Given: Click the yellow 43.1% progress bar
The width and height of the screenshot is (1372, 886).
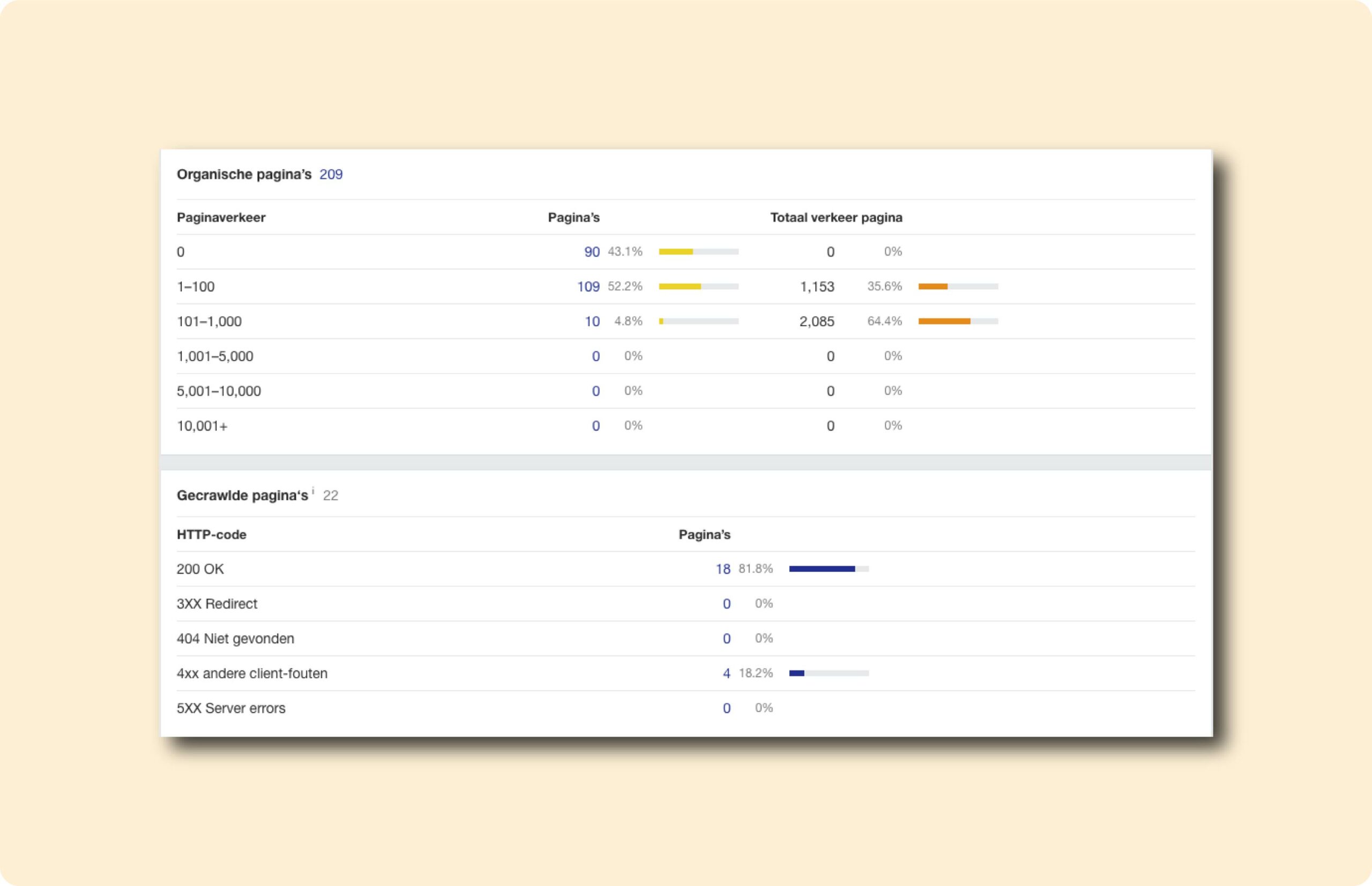Looking at the screenshot, I should (699, 251).
